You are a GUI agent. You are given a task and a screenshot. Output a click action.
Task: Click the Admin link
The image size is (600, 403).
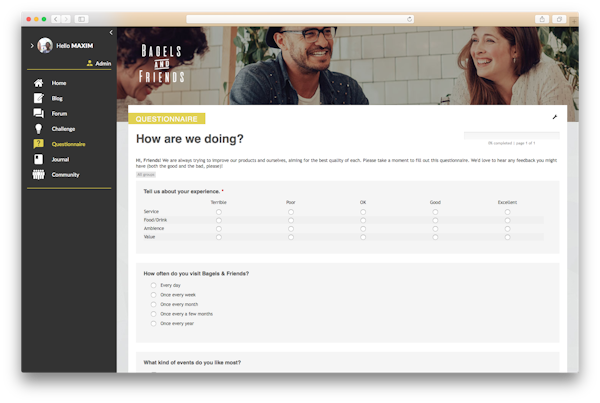(103, 64)
